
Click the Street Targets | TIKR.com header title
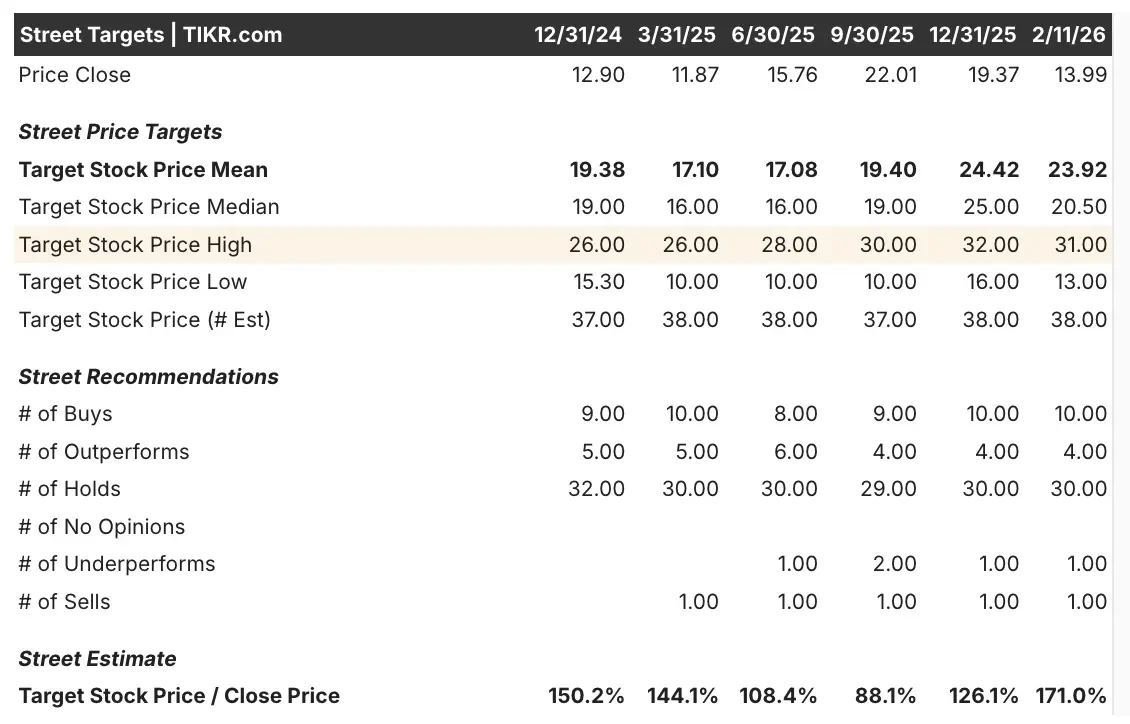click(151, 35)
